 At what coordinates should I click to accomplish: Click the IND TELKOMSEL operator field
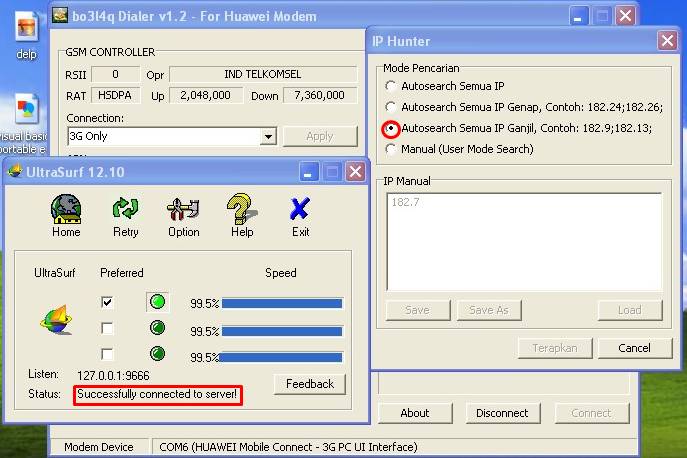(x=263, y=74)
